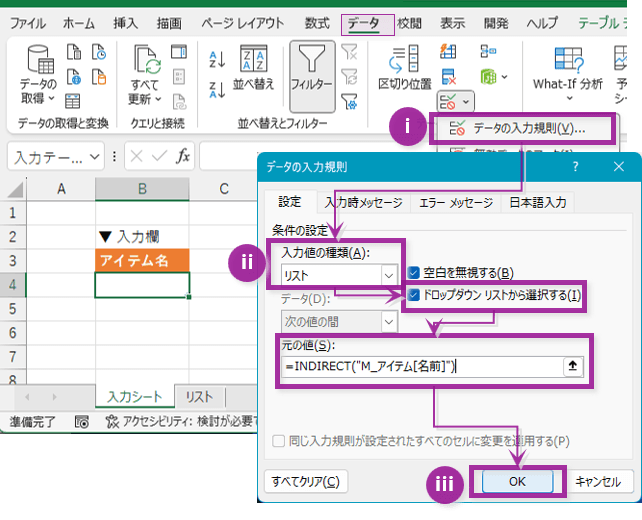Click the formula bar cancel X icon

coord(136,156)
